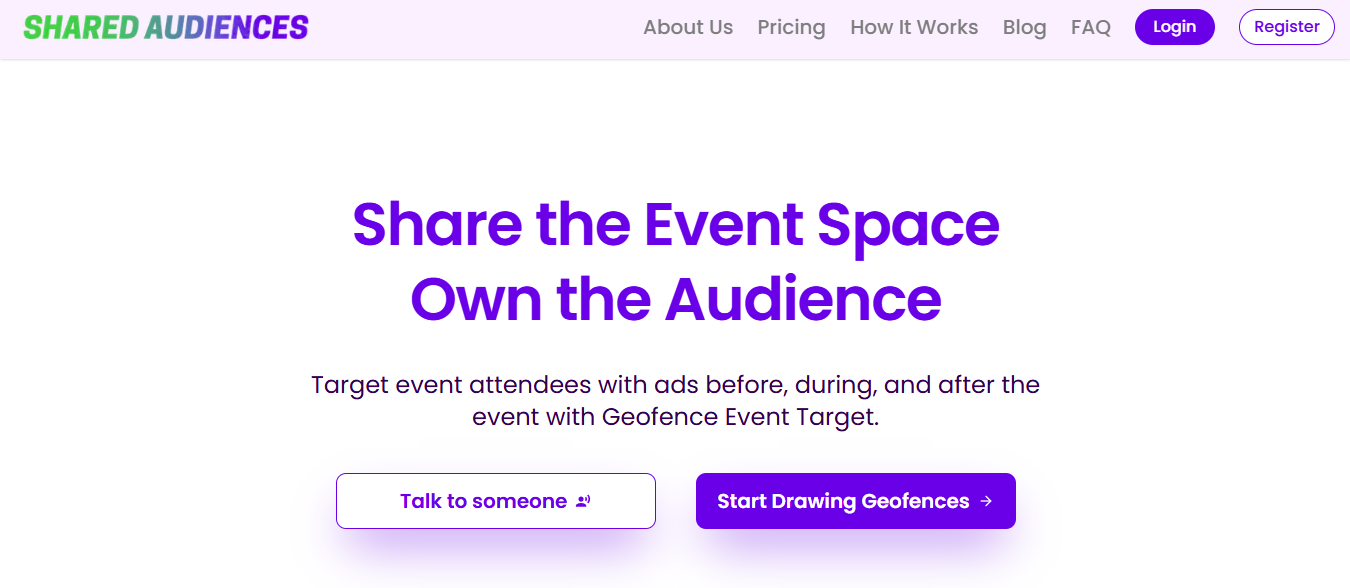
Task: Click the outlined Register pill in the header
Action: pos(1286,27)
